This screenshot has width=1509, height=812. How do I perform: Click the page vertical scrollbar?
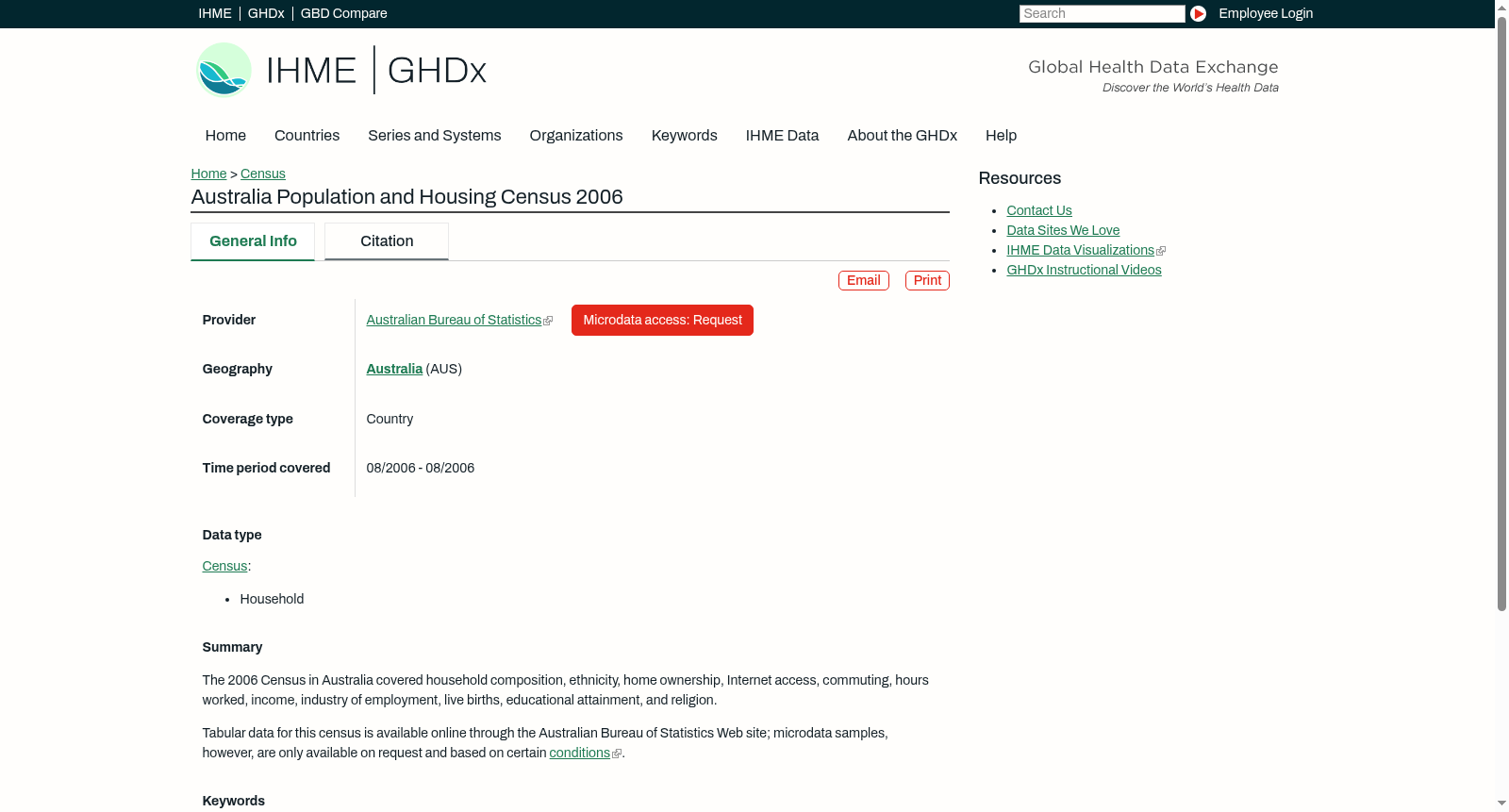pyautogui.click(x=1502, y=313)
